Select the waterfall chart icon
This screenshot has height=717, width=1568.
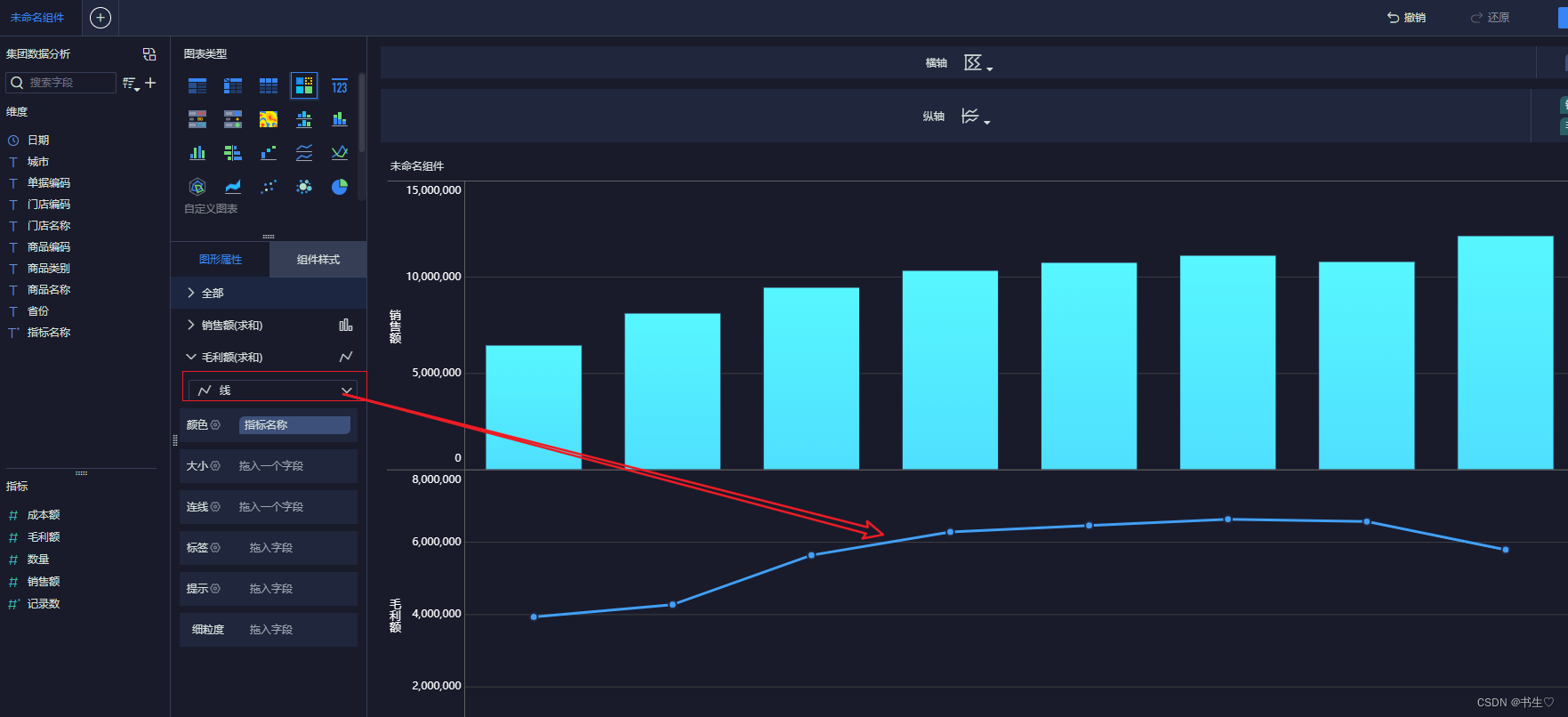point(269,153)
